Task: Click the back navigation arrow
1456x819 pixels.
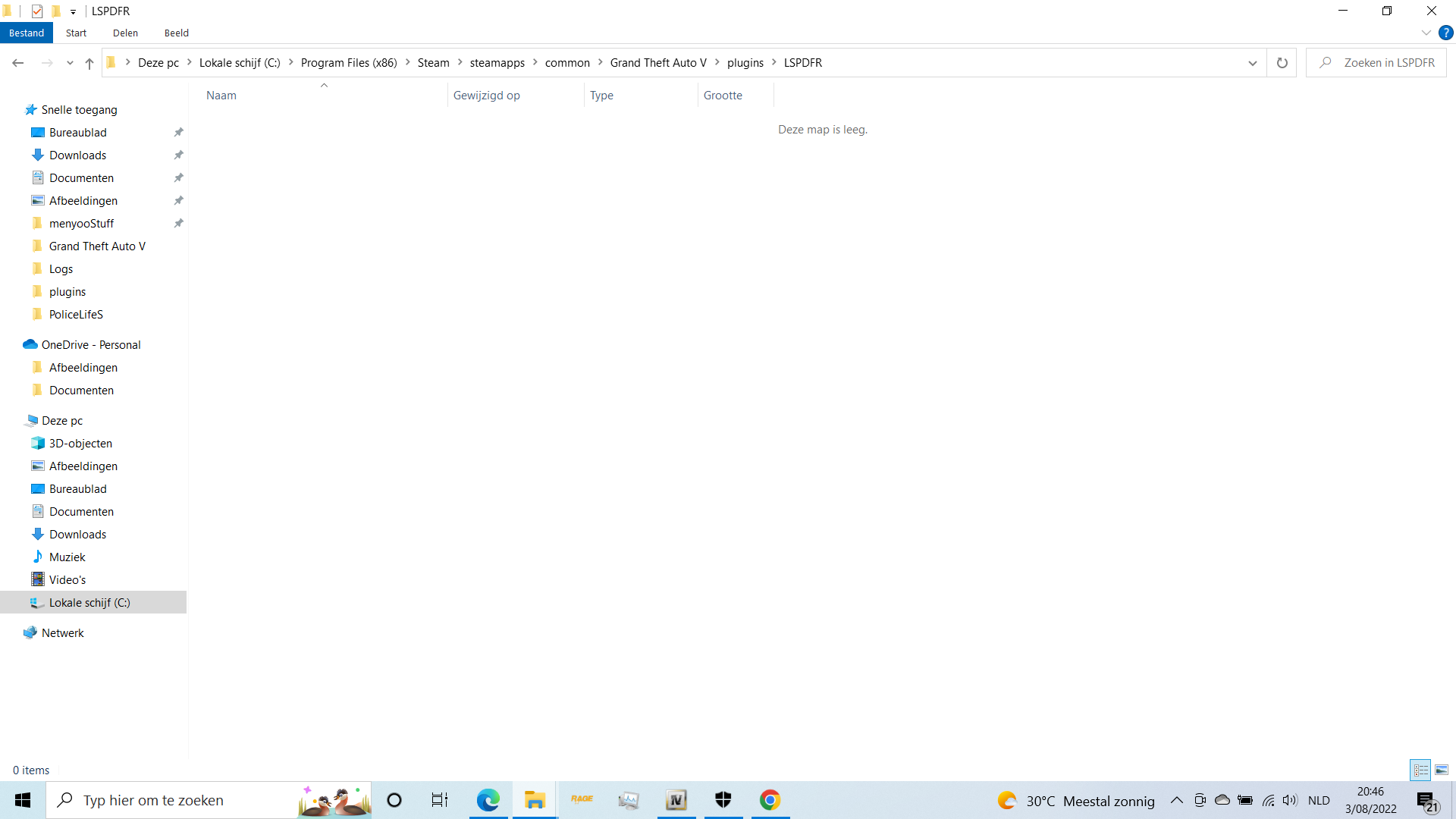Action: tap(18, 63)
